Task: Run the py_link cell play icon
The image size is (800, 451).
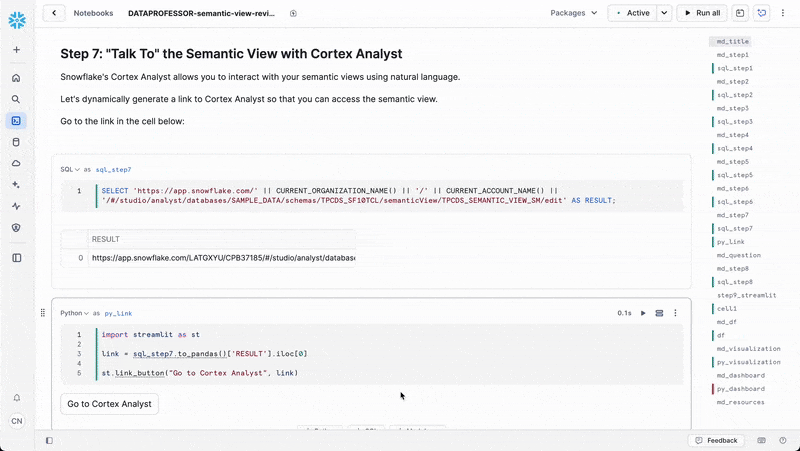Action: click(x=643, y=313)
